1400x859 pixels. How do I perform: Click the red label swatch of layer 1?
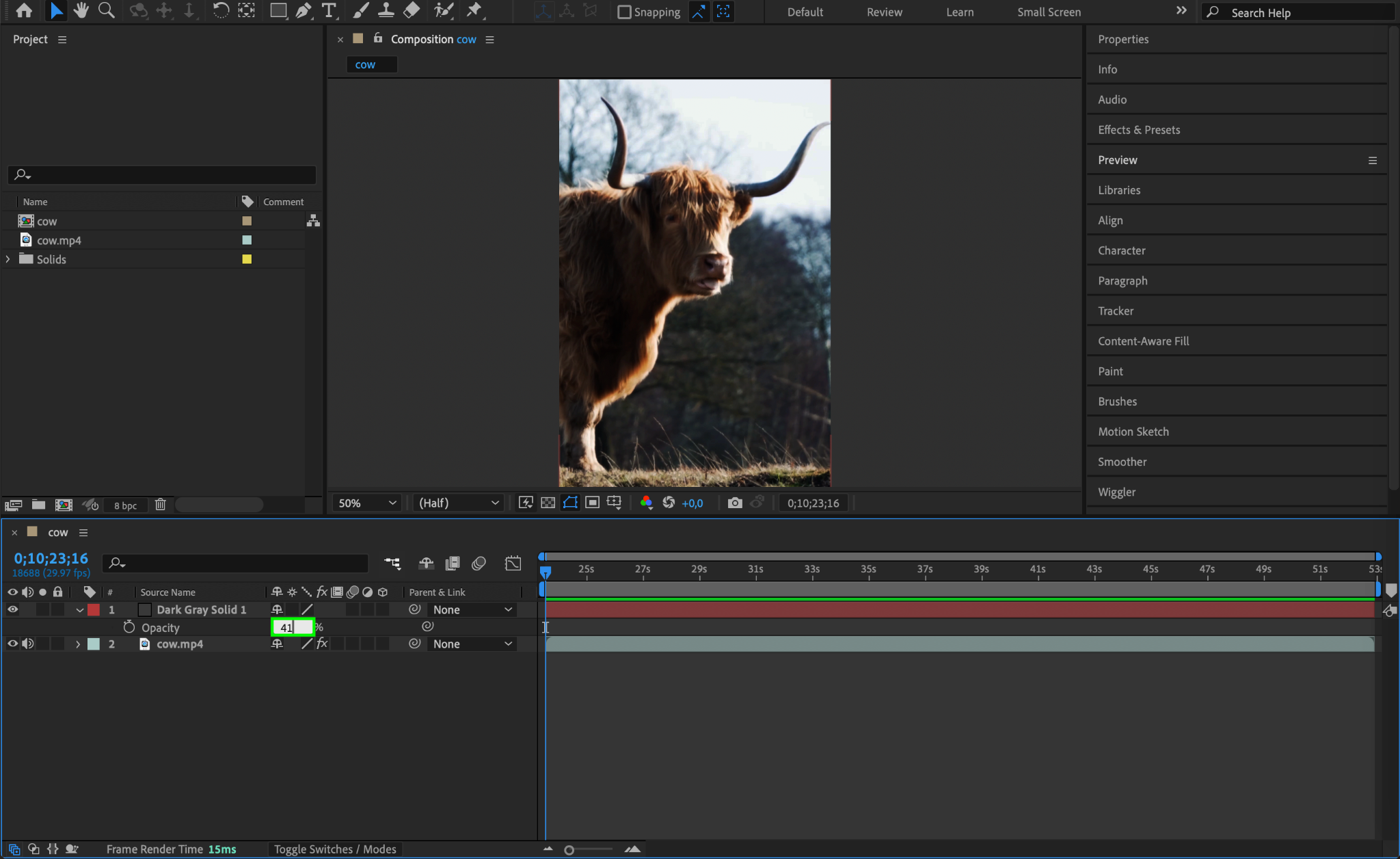(x=94, y=609)
